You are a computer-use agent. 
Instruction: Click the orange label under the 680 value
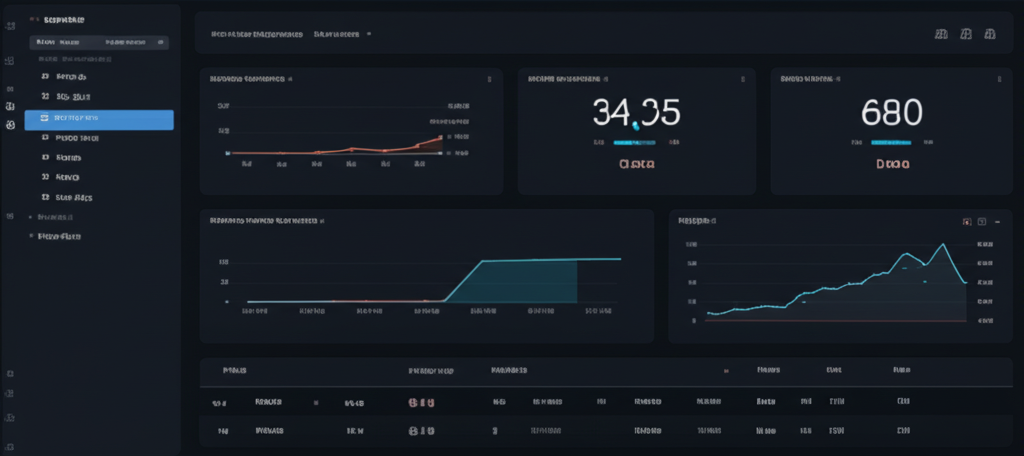[x=892, y=163]
